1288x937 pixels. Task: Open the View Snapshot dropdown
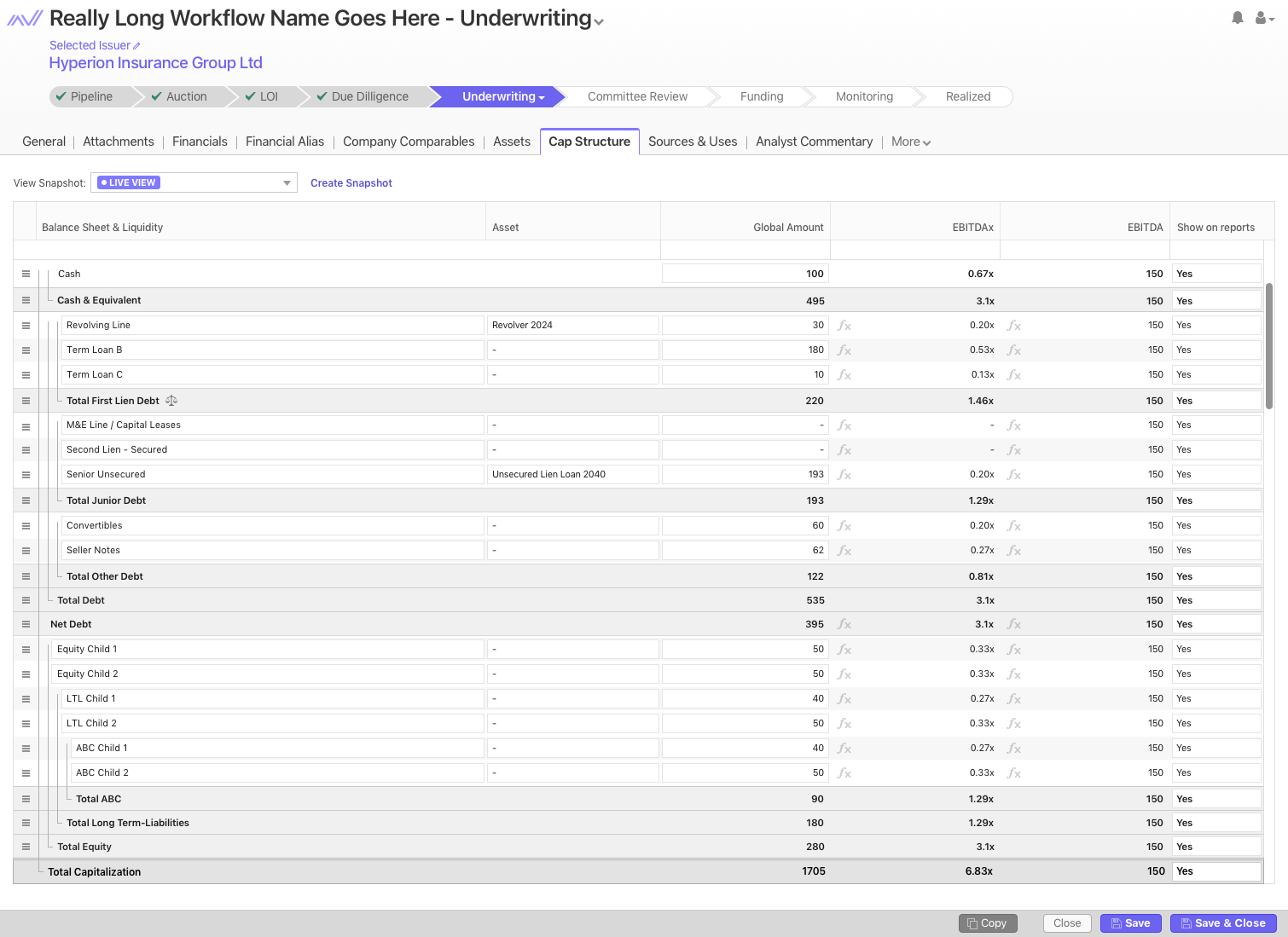point(194,182)
